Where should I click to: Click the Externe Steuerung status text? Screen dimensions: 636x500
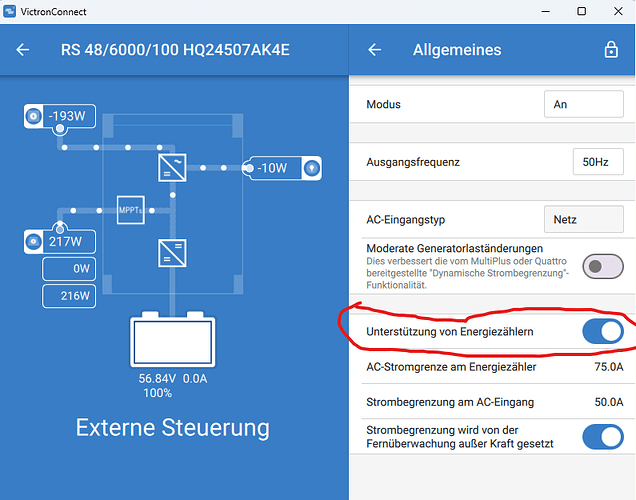[x=173, y=428]
